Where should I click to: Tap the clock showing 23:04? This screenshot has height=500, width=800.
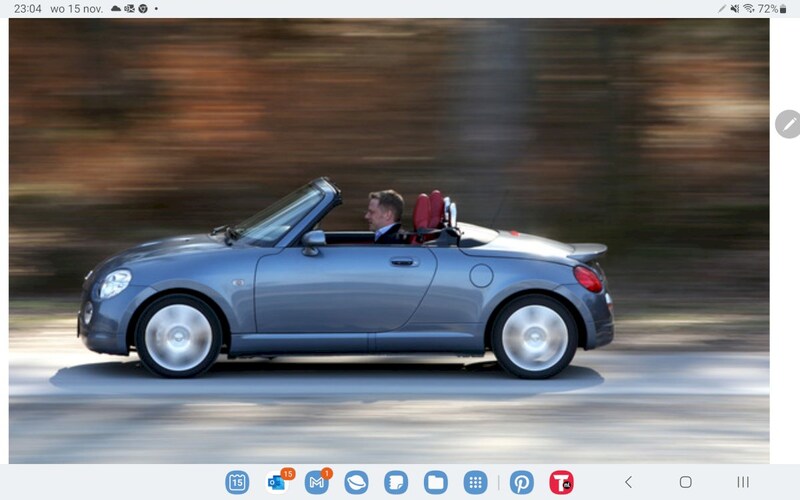(28, 9)
